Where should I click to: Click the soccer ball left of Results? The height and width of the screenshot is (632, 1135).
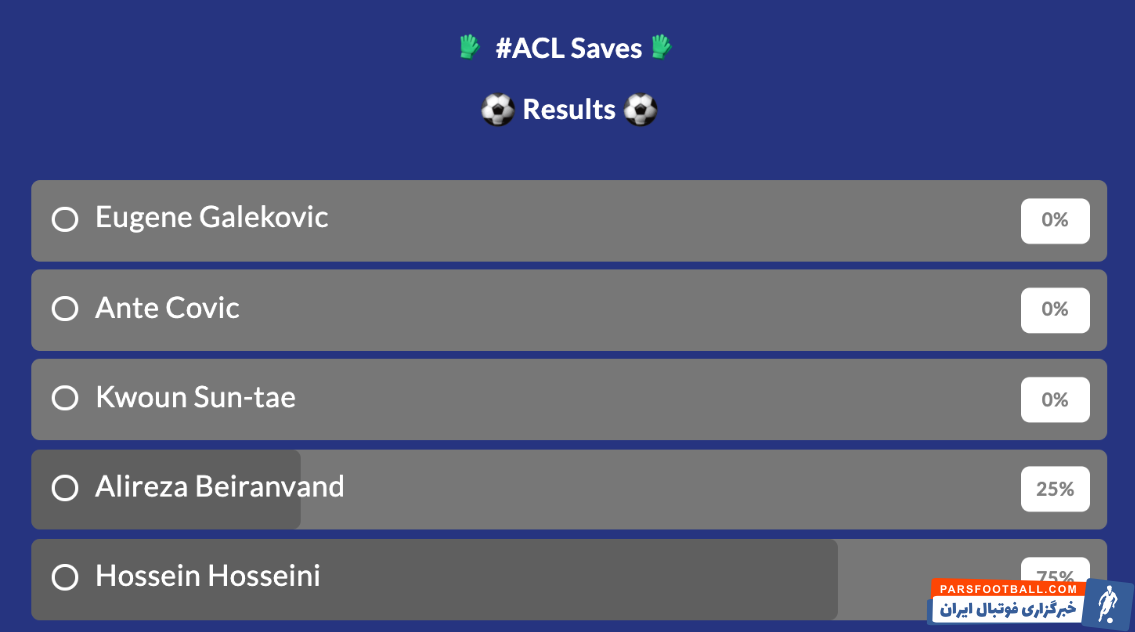tap(497, 110)
